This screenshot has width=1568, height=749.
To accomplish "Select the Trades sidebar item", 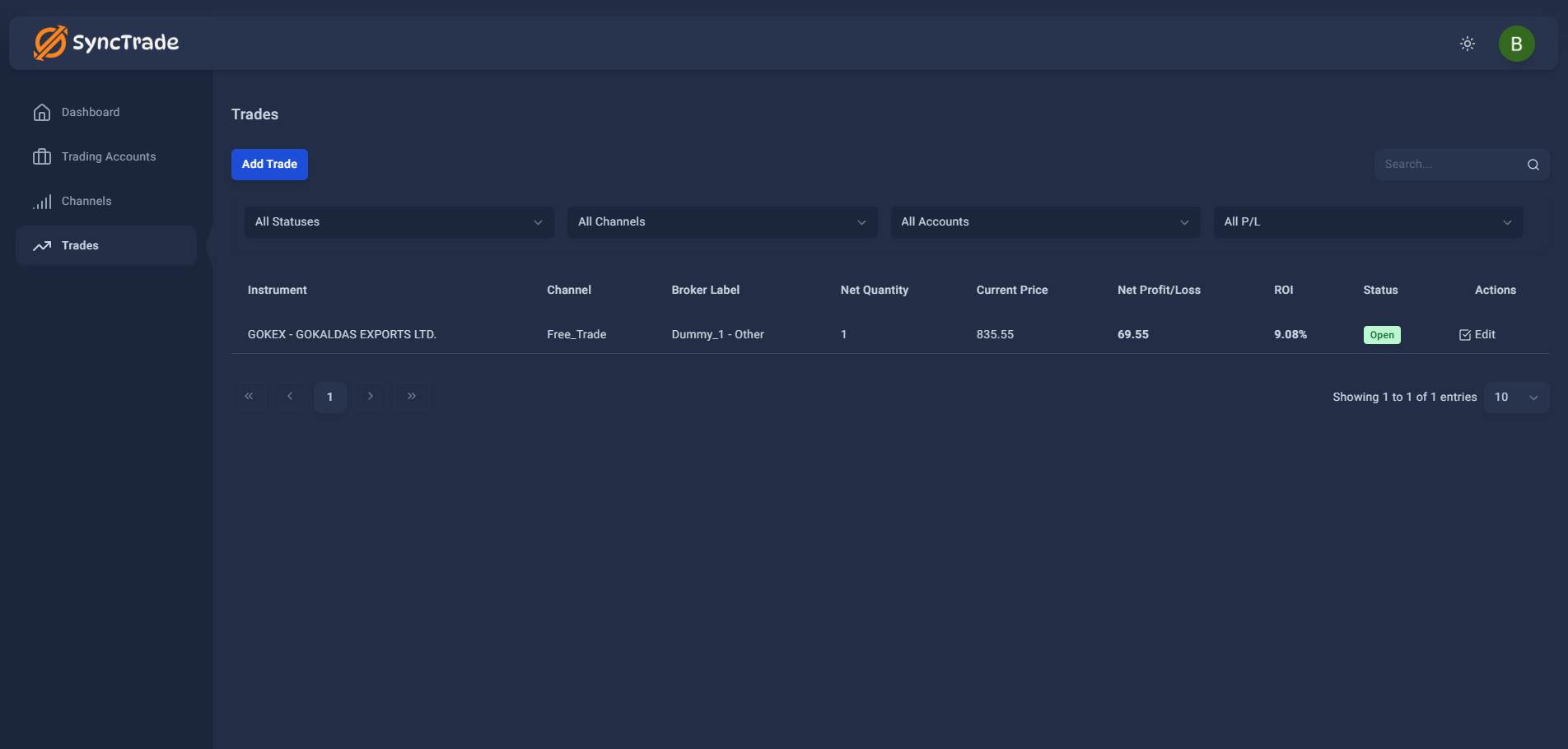I will point(80,245).
